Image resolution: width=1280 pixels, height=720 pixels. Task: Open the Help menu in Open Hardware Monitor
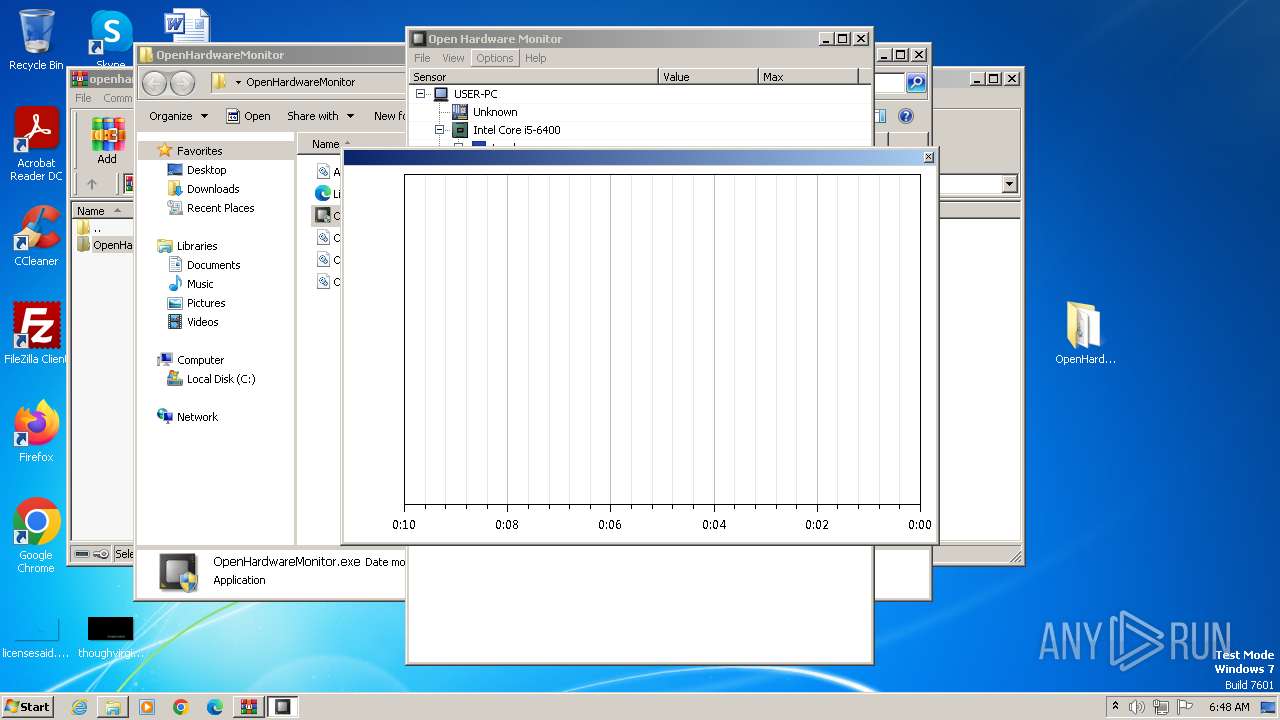point(536,58)
